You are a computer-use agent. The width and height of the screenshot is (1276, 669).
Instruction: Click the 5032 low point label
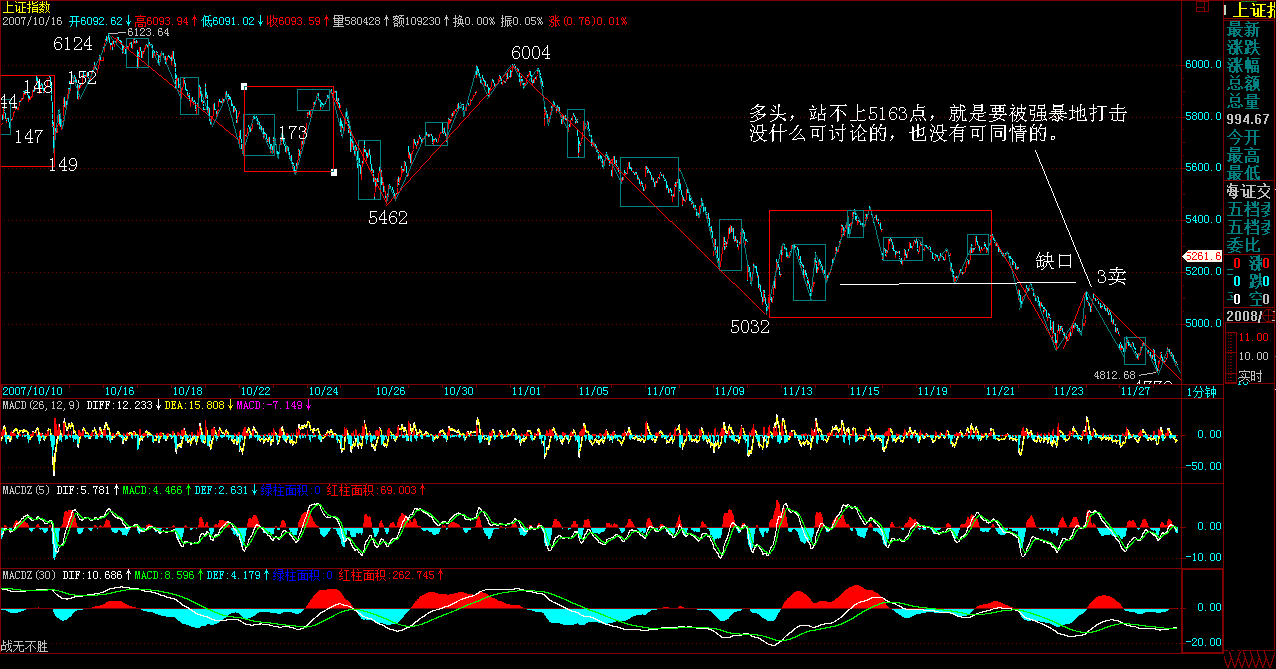[750, 327]
